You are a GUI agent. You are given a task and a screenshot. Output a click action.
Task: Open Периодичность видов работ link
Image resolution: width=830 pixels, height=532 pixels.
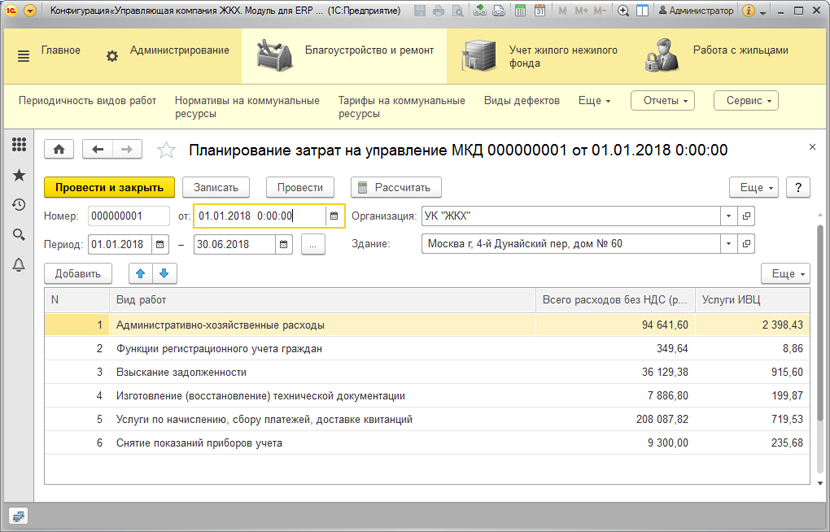click(x=87, y=101)
